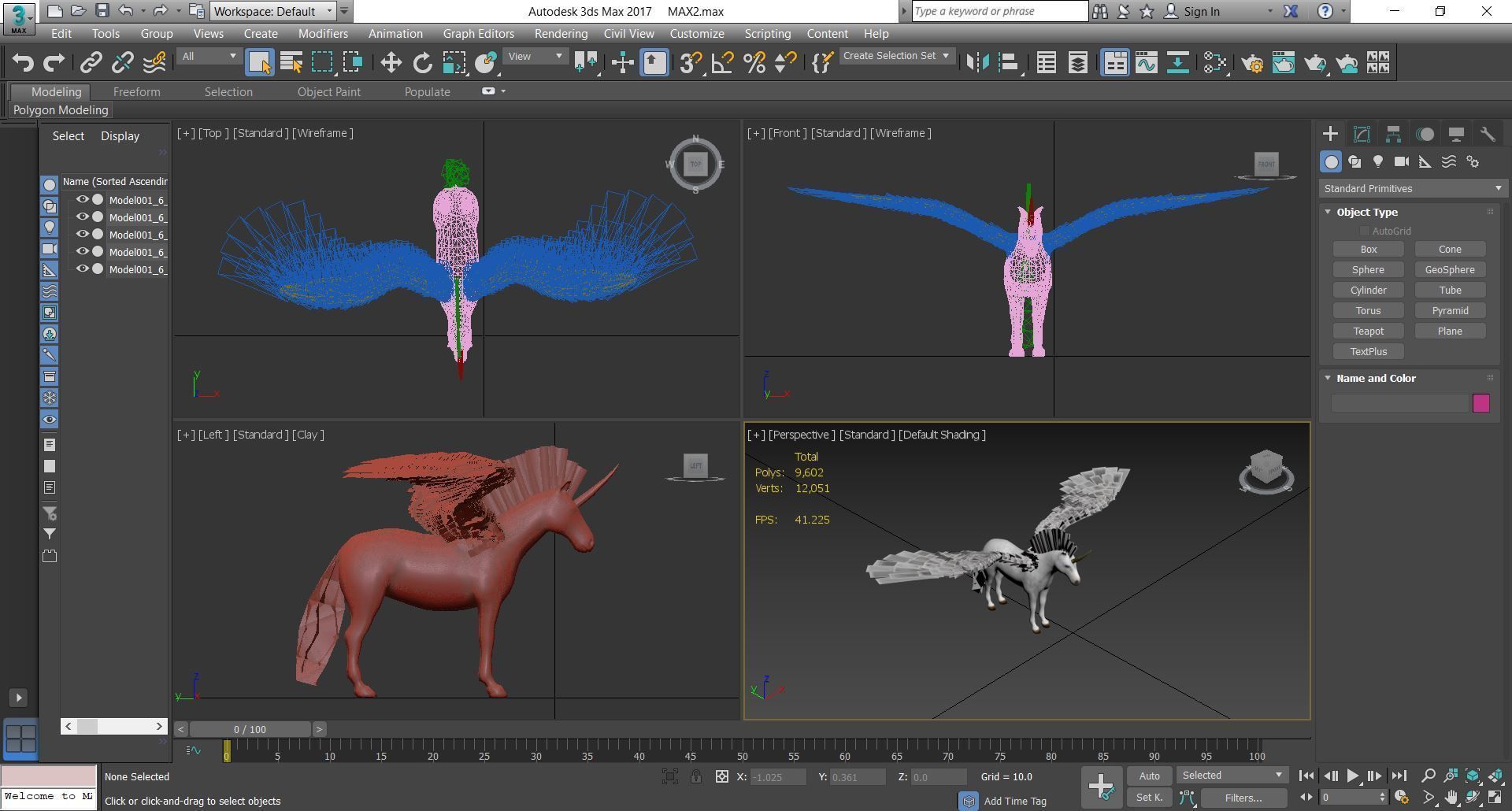This screenshot has width=1512, height=811.
Task: Click the Play Animation button
Action: 1353,776
